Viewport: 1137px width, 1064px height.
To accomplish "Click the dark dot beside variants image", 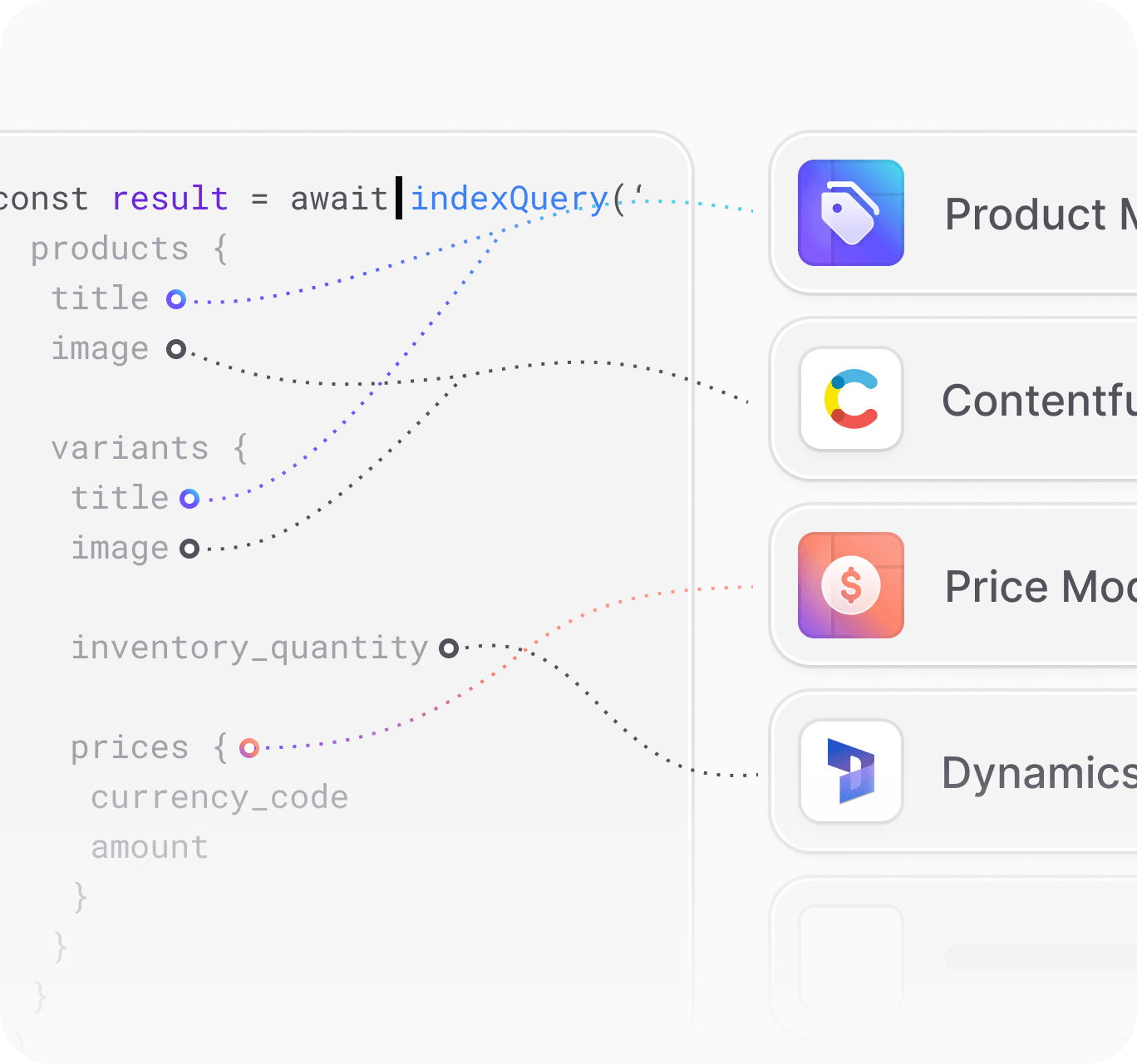I will [189, 549].
